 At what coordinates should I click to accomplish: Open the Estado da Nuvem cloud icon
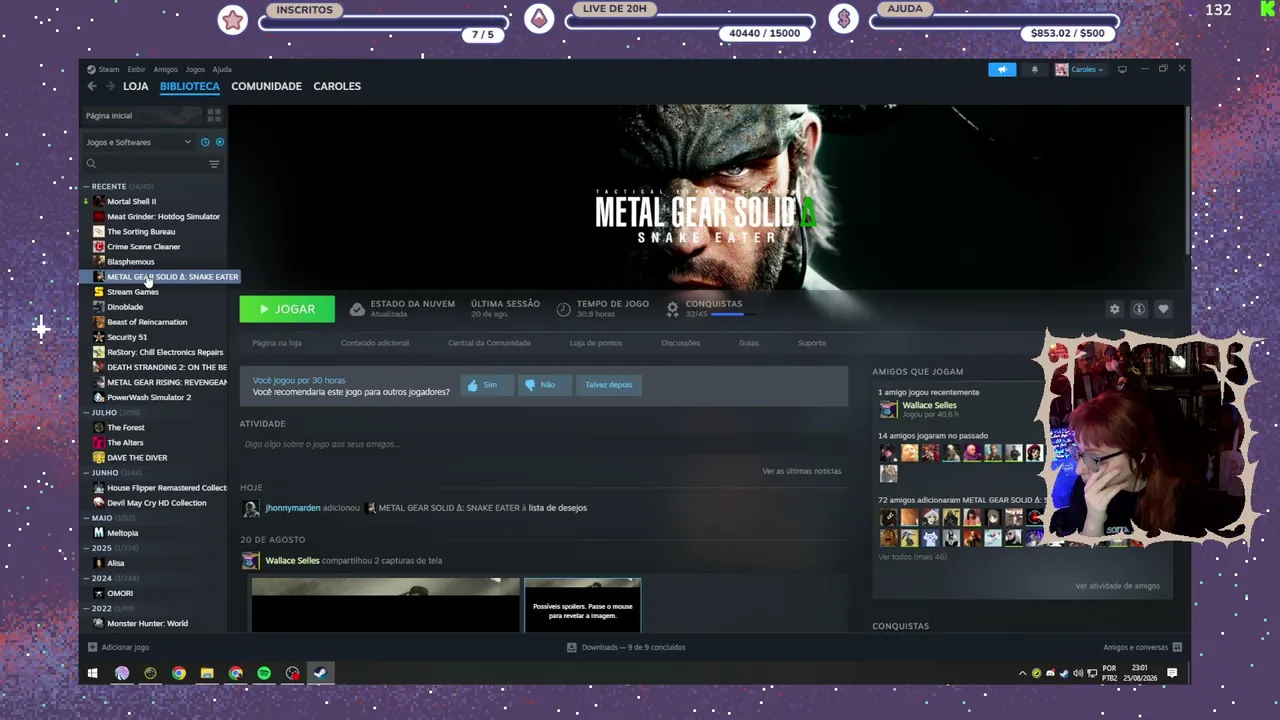pyautogui.click(x=357, y=309)
